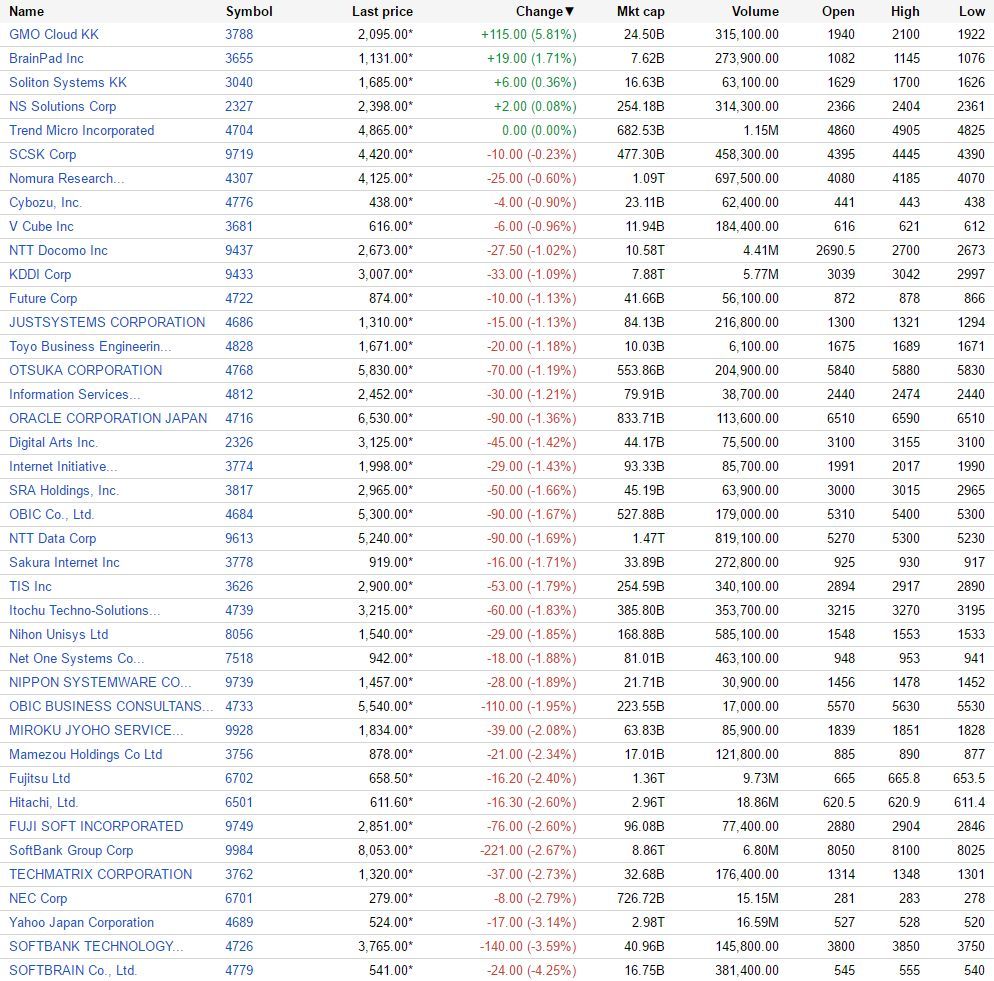
Task: Click ticker symbol 9437
Action: tap(239, 250)
